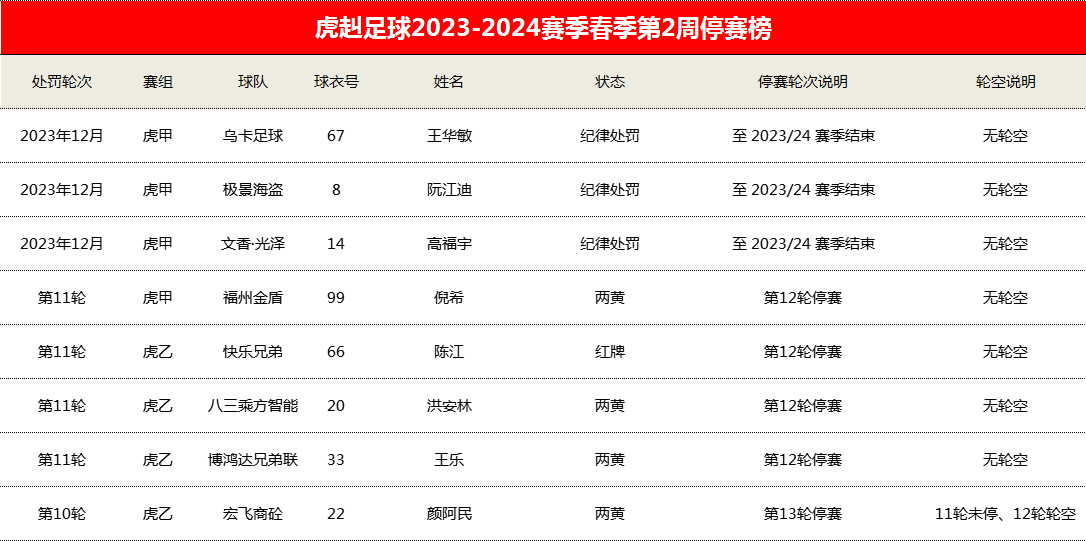Click 无轮空 in 陈江 row

click(x=1005, y=352)
